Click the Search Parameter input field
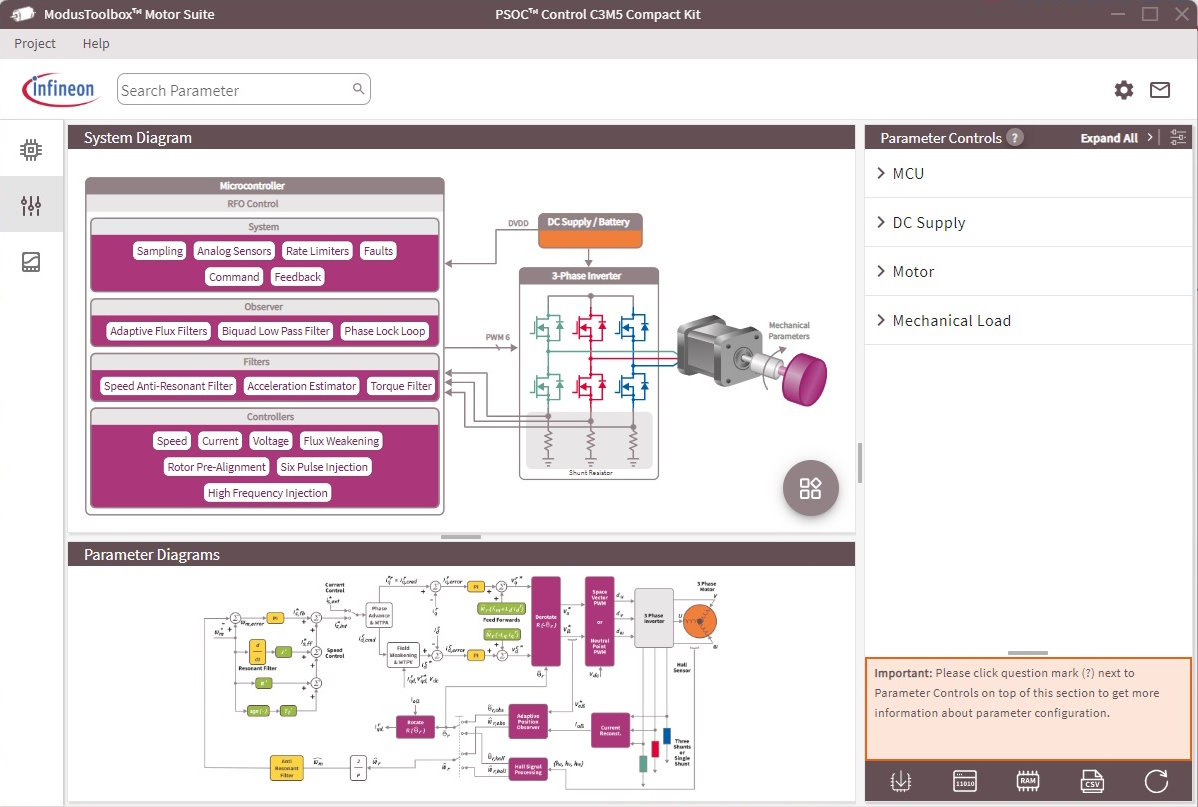Screen dimensions: 1198x807 click(235, 90)
